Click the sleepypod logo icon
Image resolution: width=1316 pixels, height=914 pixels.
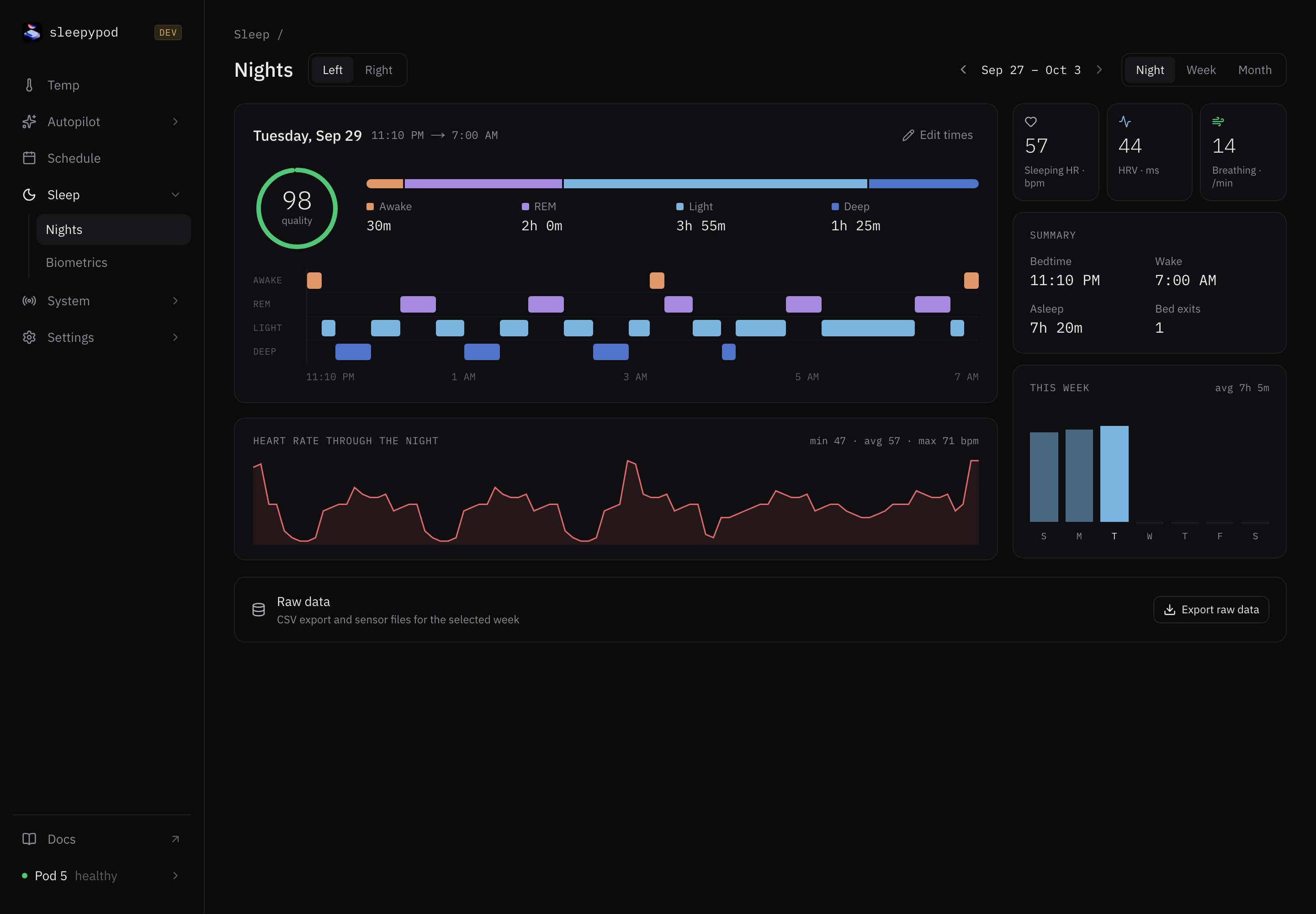tap(32, 32)
